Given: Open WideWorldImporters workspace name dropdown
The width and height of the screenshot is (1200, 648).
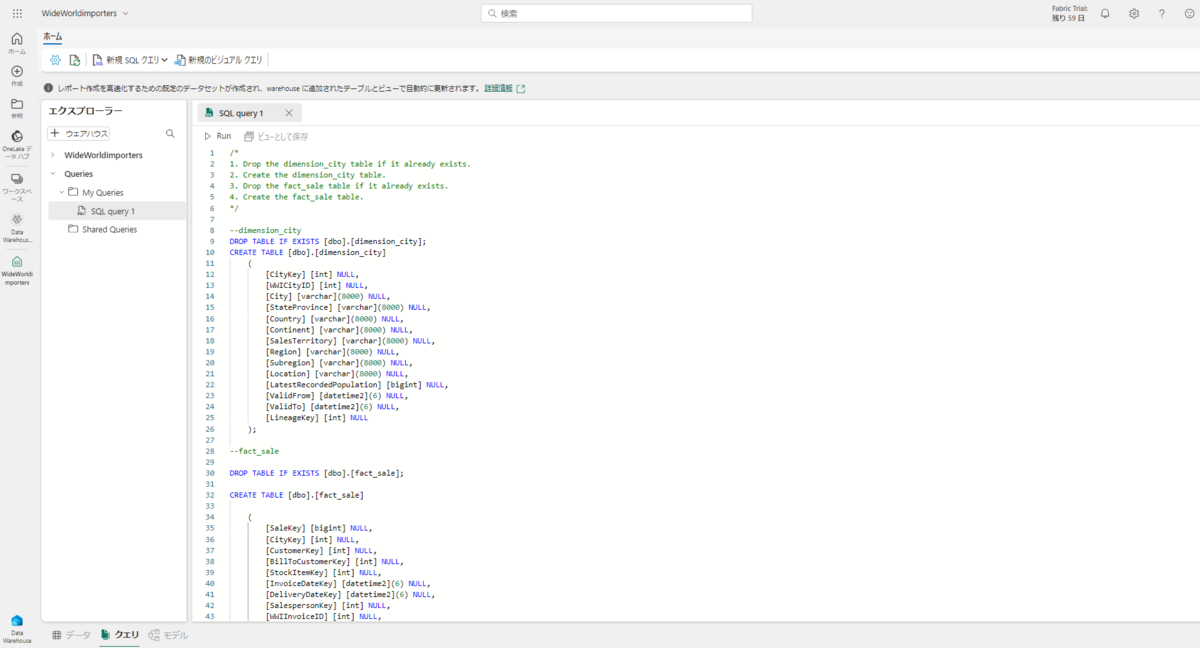Looking at the screenshot, I should pyautogui.click(x=85, y=13).
